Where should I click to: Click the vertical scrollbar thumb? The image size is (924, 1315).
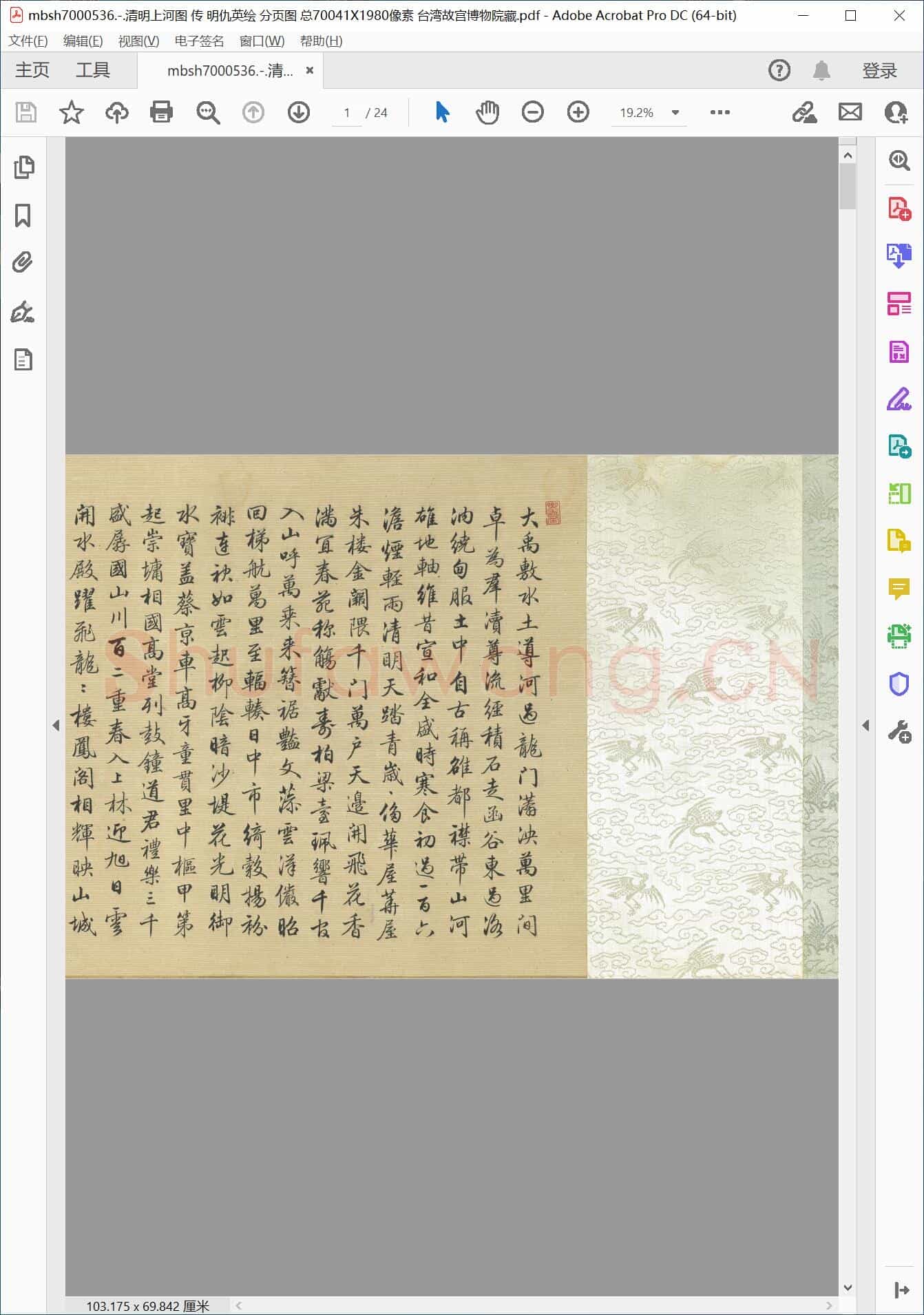click(848, 186)
